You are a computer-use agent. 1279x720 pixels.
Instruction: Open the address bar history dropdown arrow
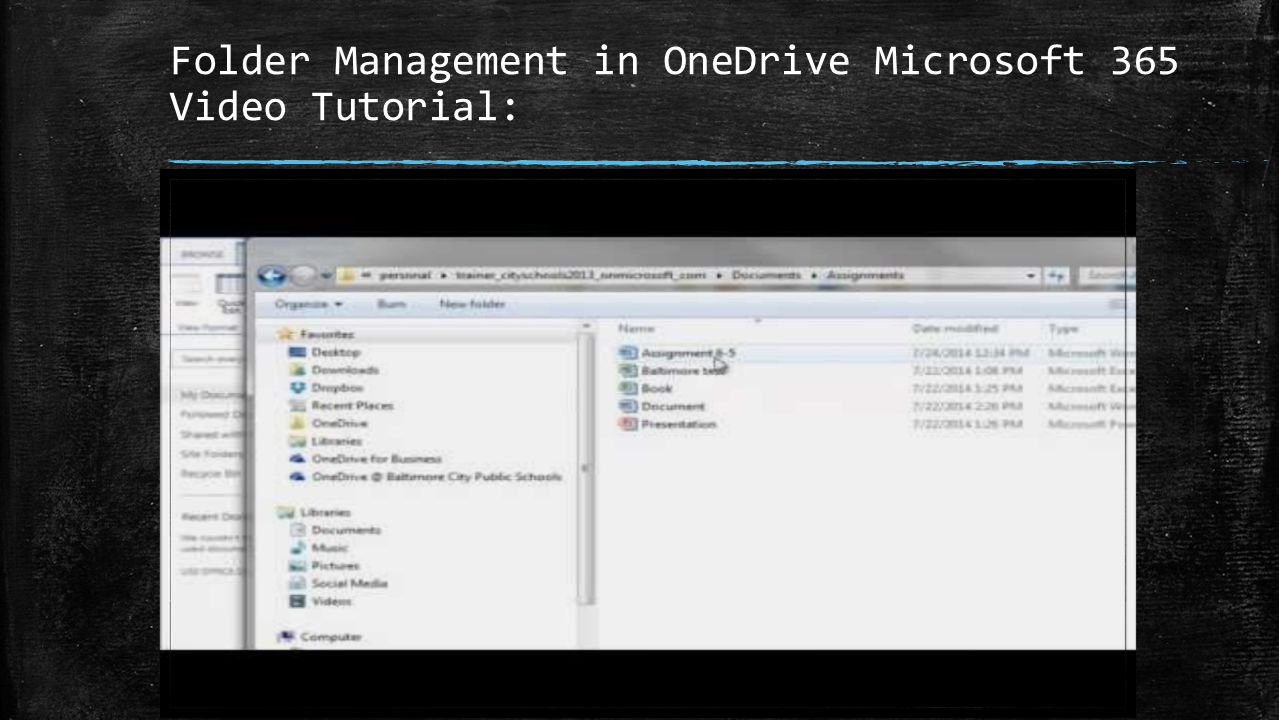pos(1031,275)
